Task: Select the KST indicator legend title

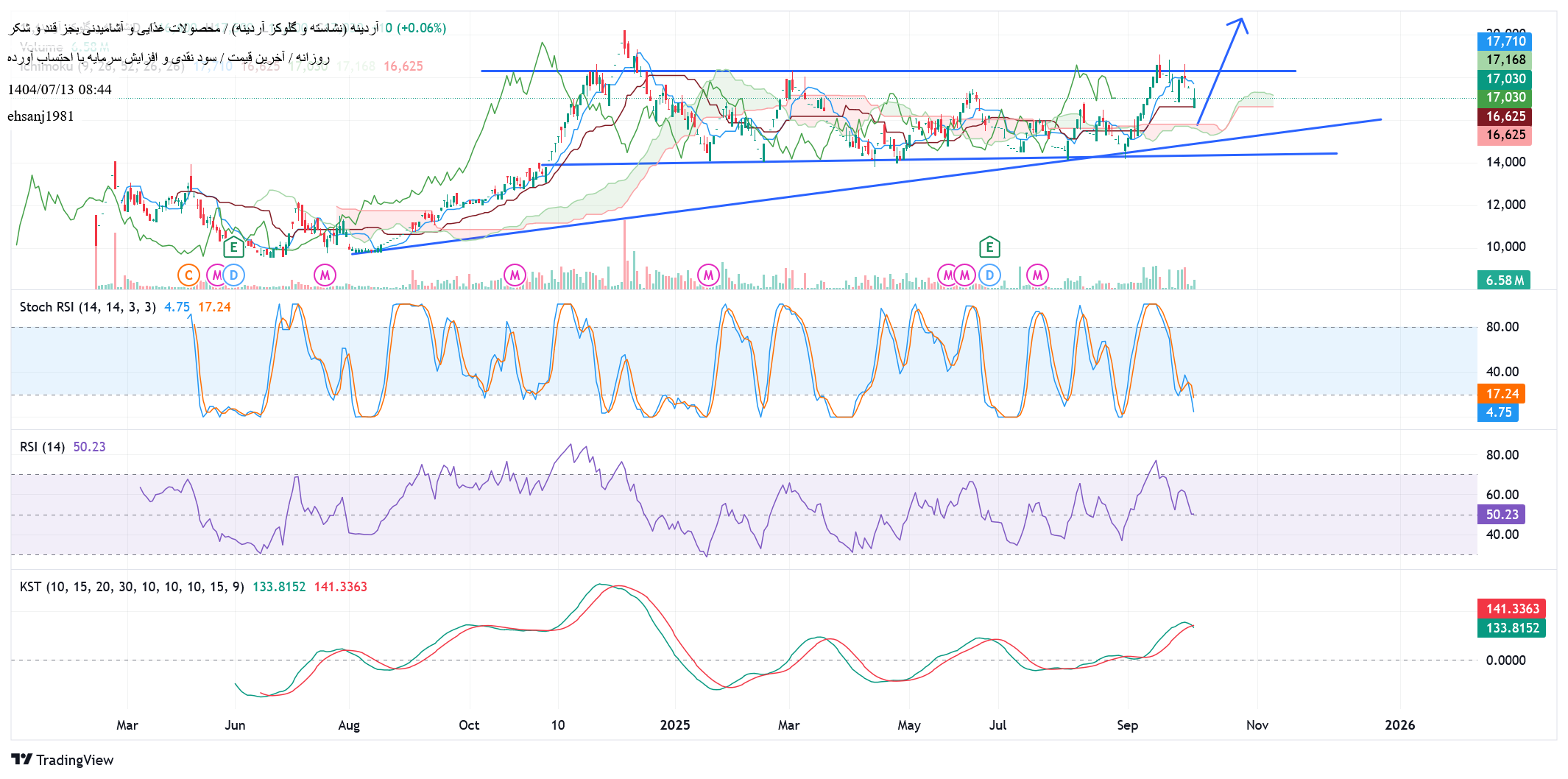Action: [x=131, y=587]
